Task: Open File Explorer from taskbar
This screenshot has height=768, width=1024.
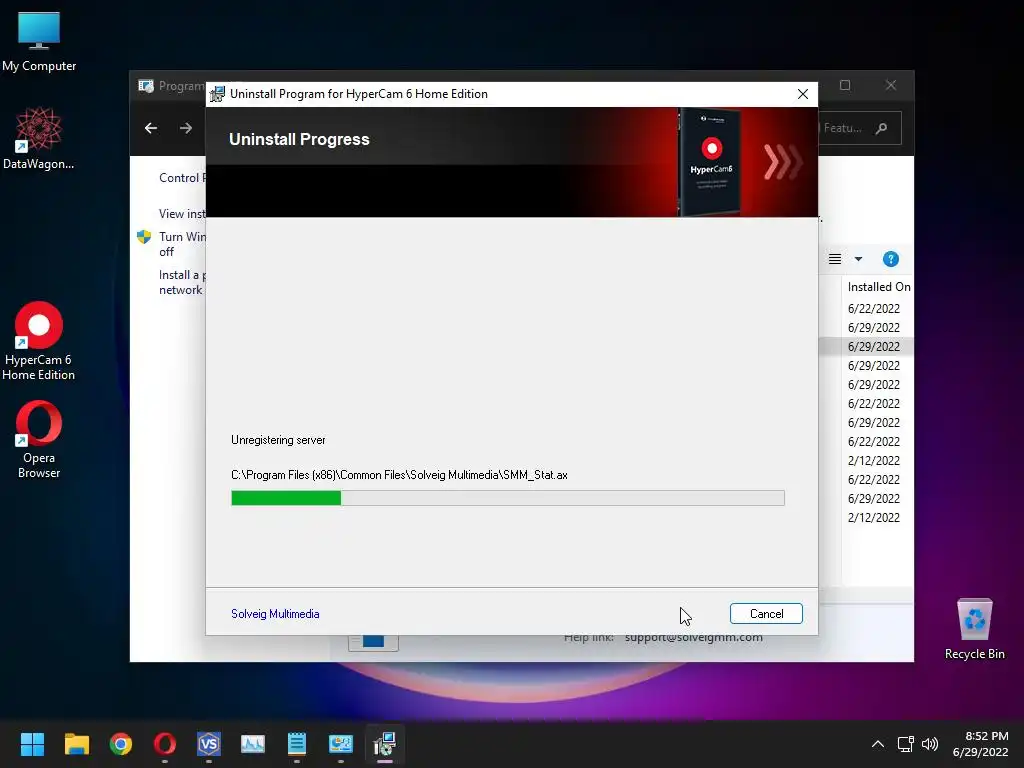Action: [x=76, y=744]
